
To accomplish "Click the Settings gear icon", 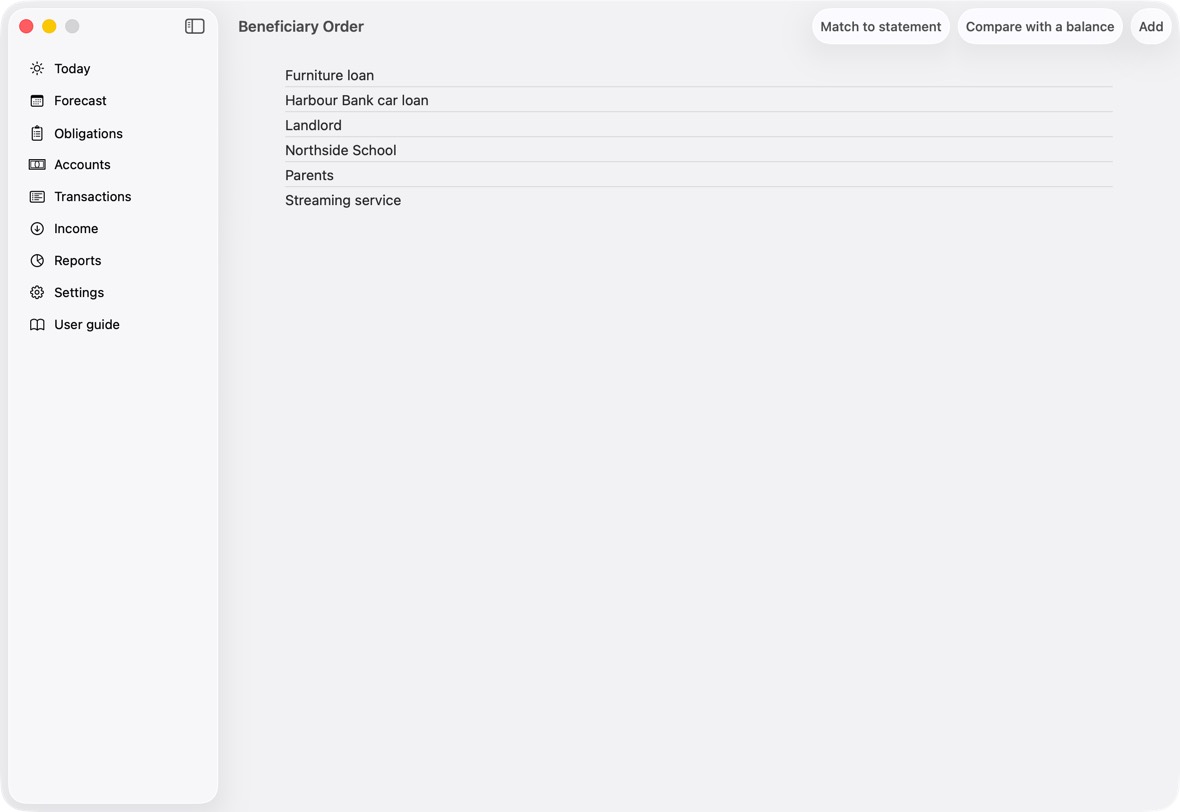I will [x=37, y=293].
